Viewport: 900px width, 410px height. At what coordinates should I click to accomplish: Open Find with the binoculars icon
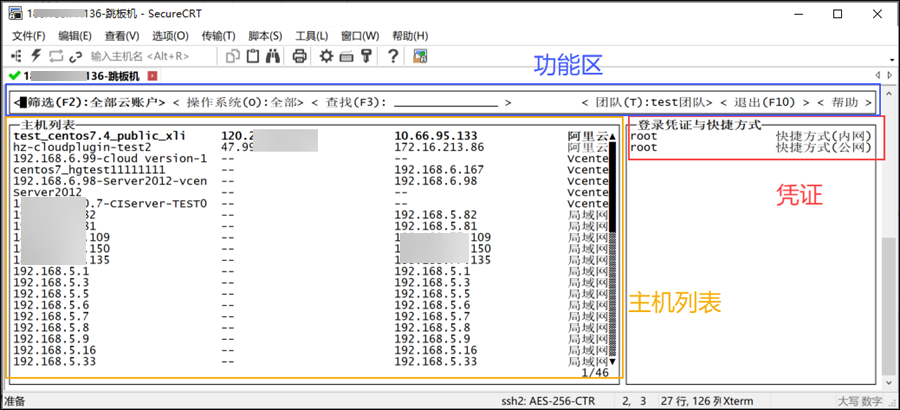coord(273,56)
